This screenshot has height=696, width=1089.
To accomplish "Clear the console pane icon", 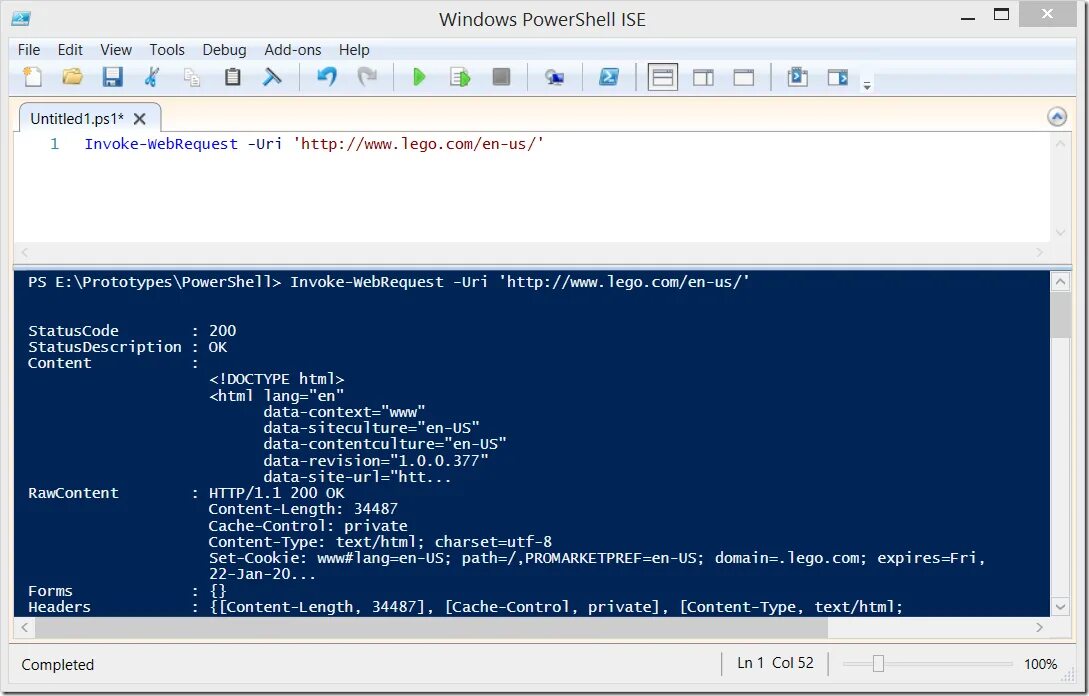I will [x=272, y=76].
